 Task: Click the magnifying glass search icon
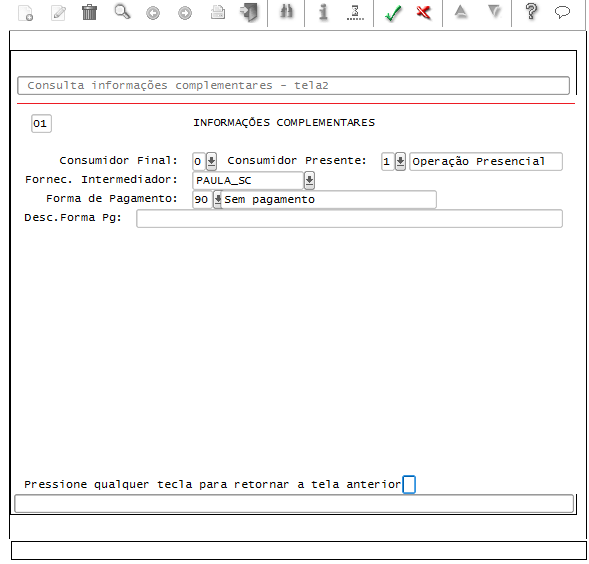[x=122, y=12]
